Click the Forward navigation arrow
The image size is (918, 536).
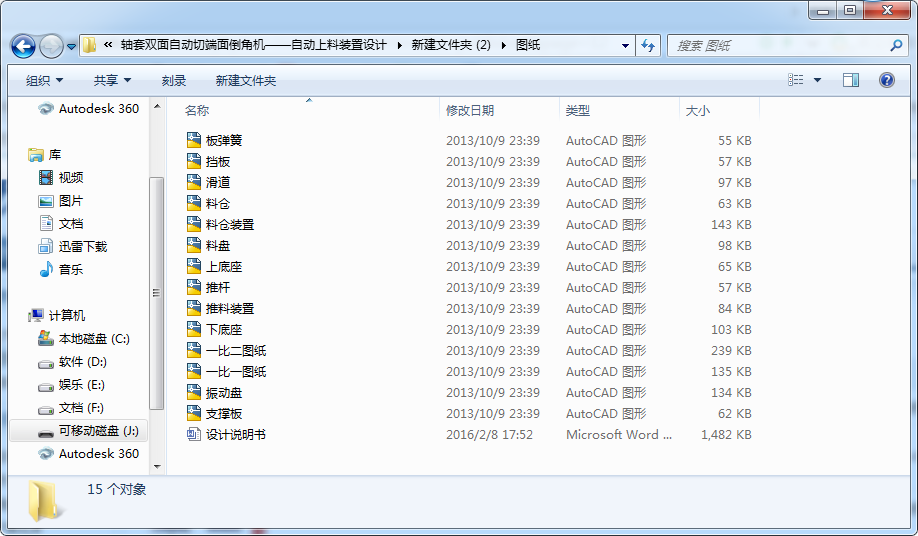click(51, 46)
